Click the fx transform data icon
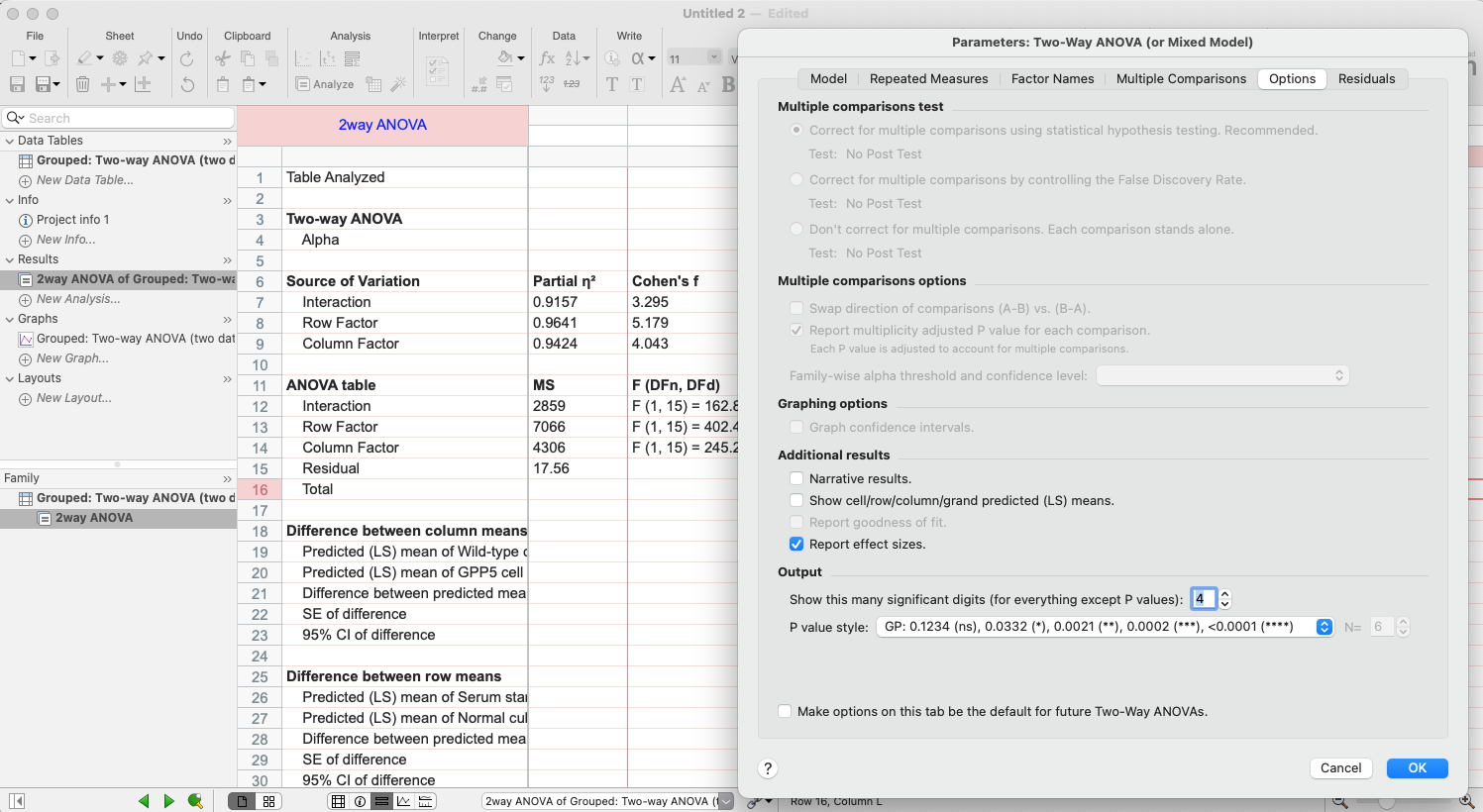Image resolution: width=1483 pixels, height=812 pixels. pos(547,58)
